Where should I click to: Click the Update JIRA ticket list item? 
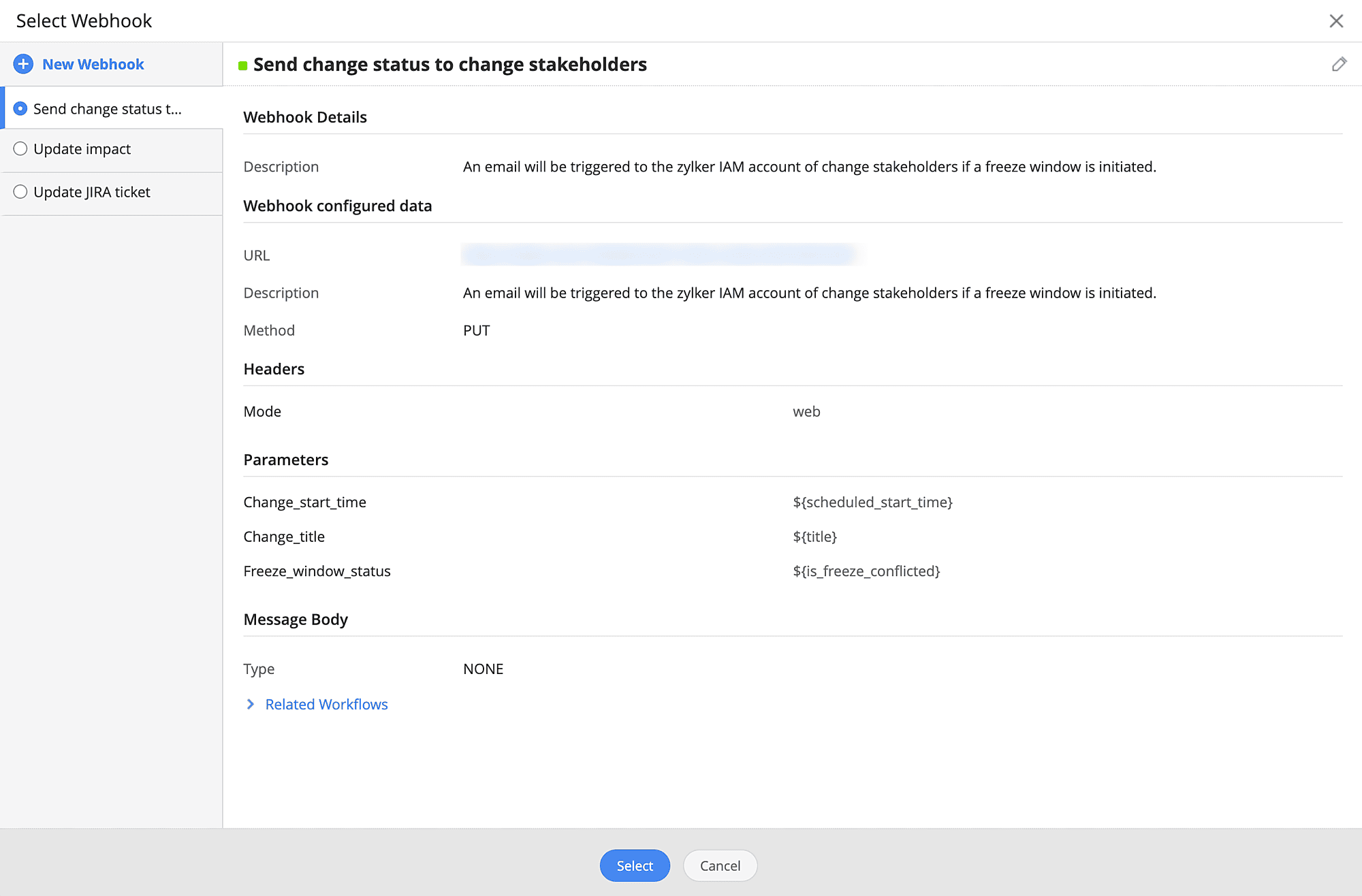tap(92, 192)
